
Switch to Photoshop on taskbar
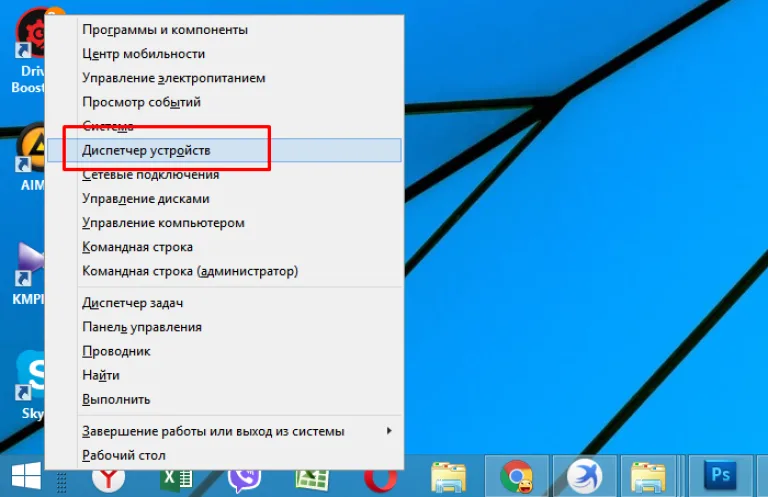pos(720,475)
